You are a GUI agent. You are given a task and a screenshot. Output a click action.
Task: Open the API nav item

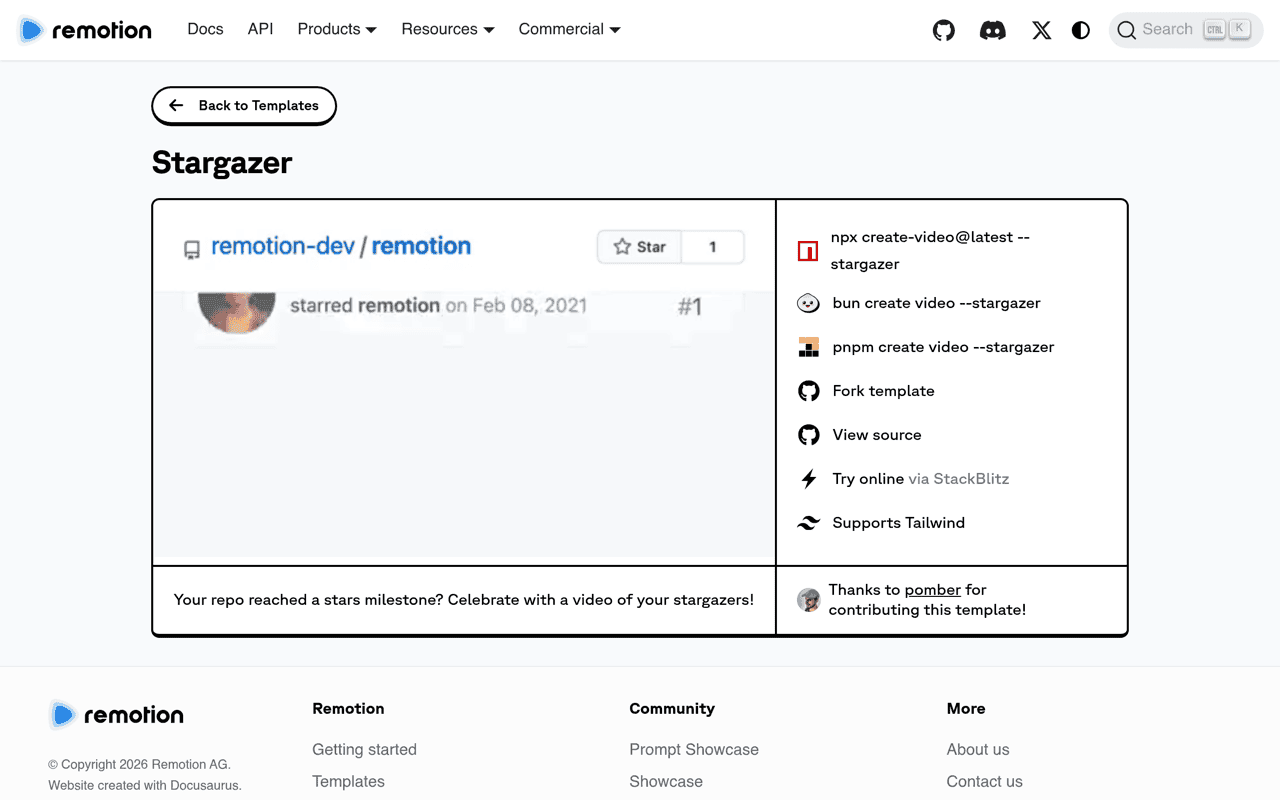260,29
